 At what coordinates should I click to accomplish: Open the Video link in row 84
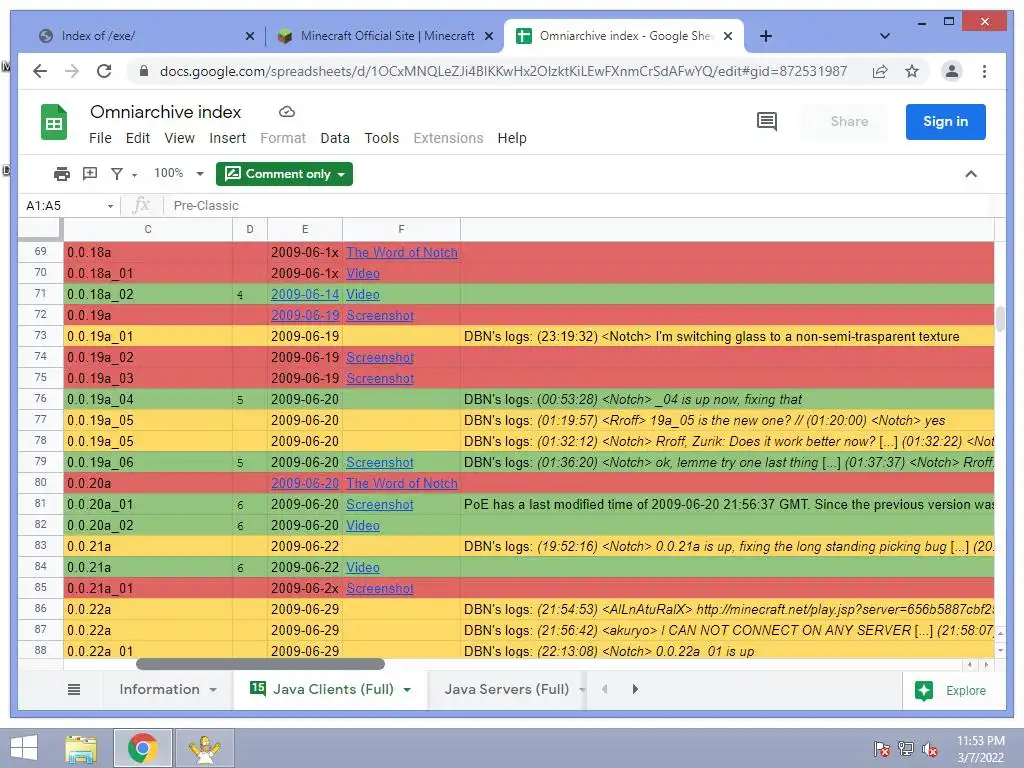(x=363, y=568)
